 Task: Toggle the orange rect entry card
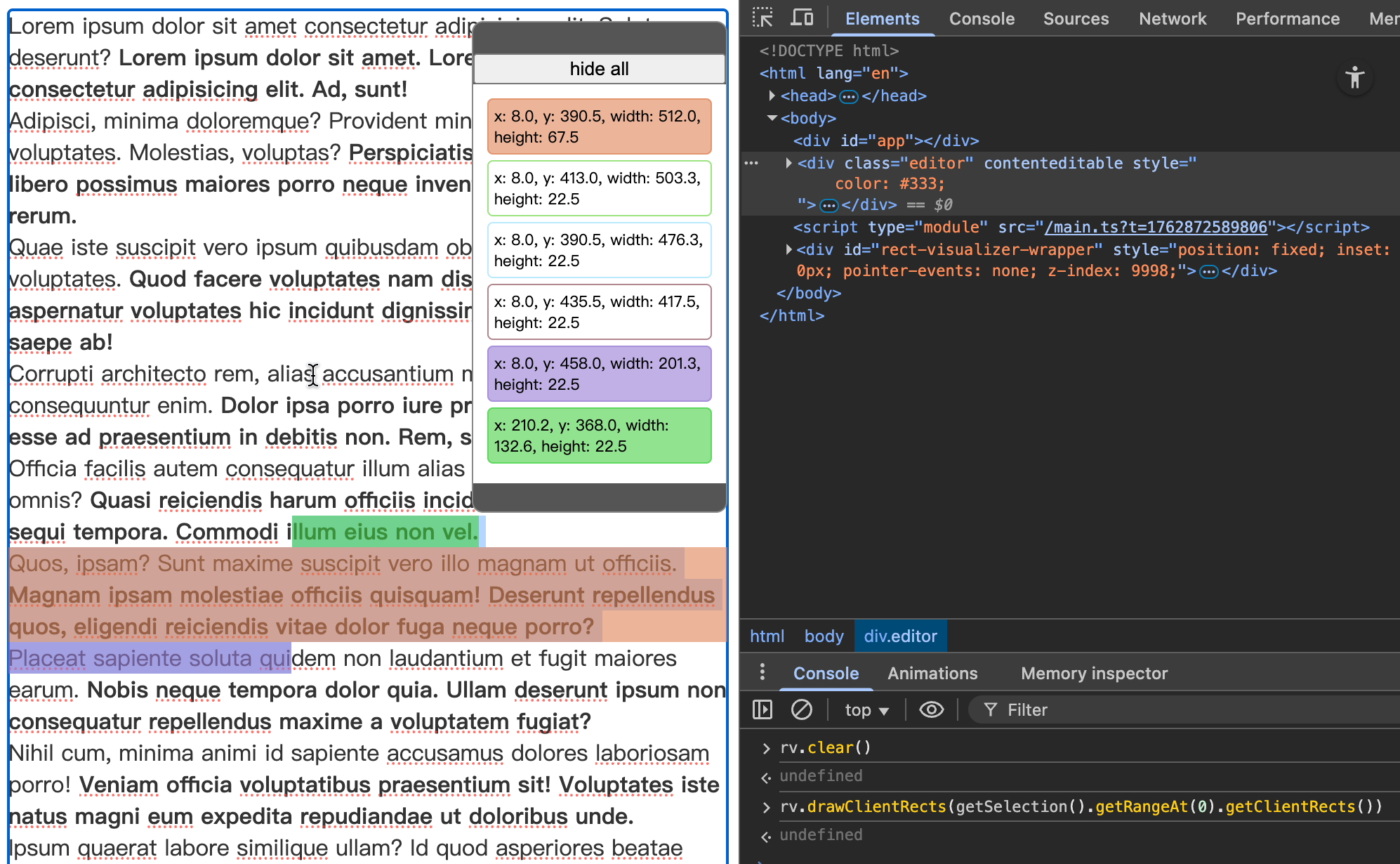[599, 126]
